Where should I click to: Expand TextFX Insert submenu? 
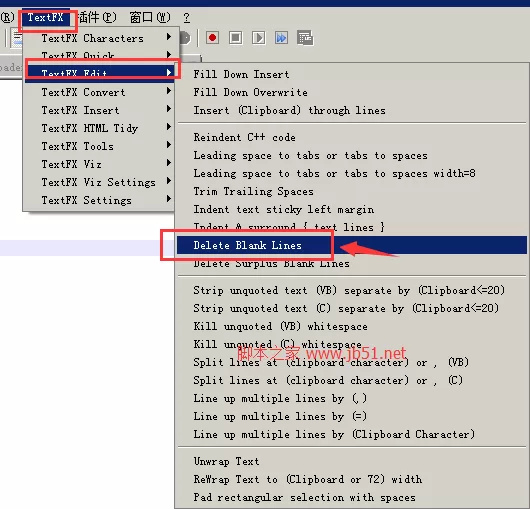click(x=99, y=110)
